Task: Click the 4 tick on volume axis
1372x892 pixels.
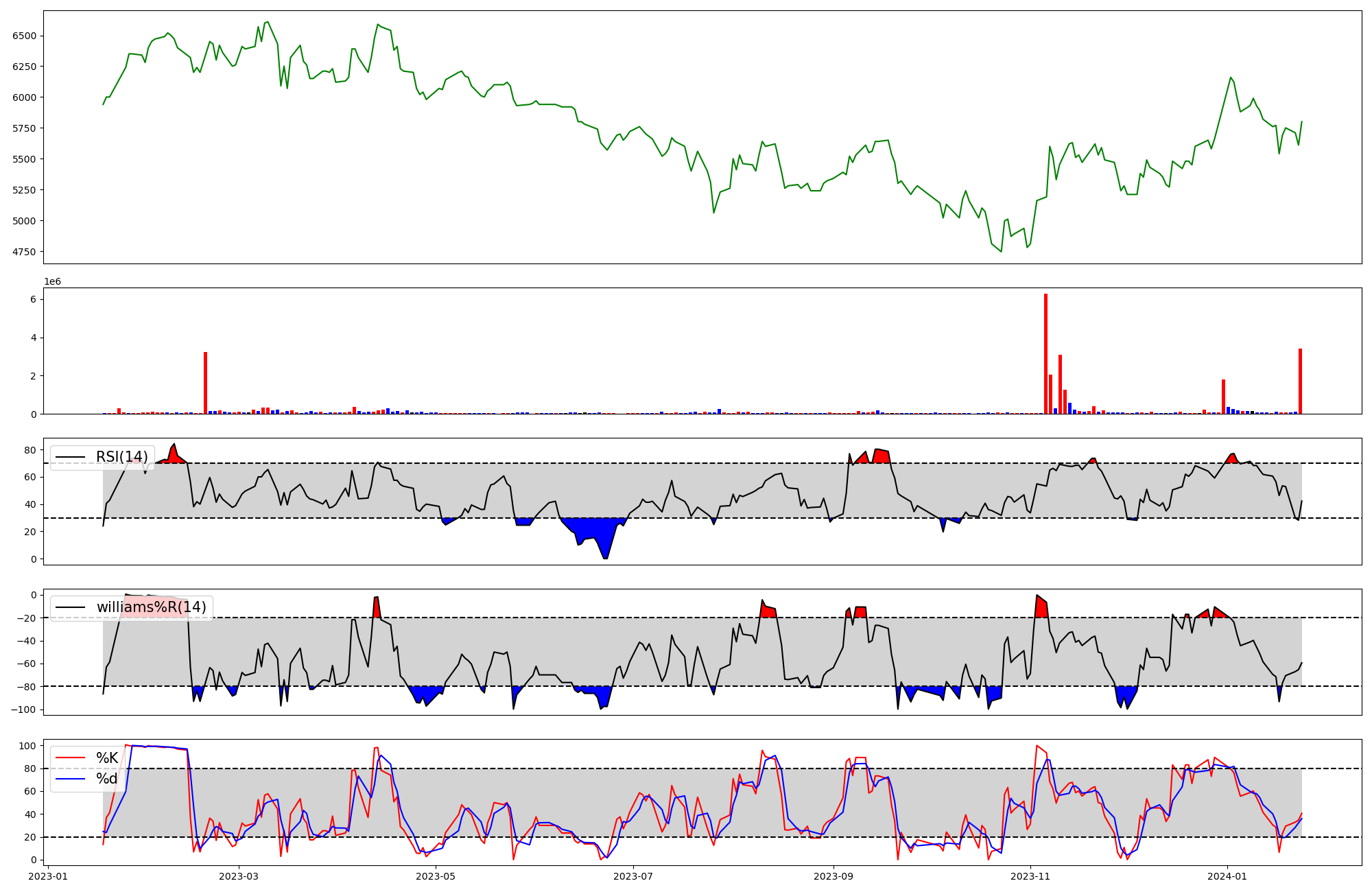Action: (34, 338)
